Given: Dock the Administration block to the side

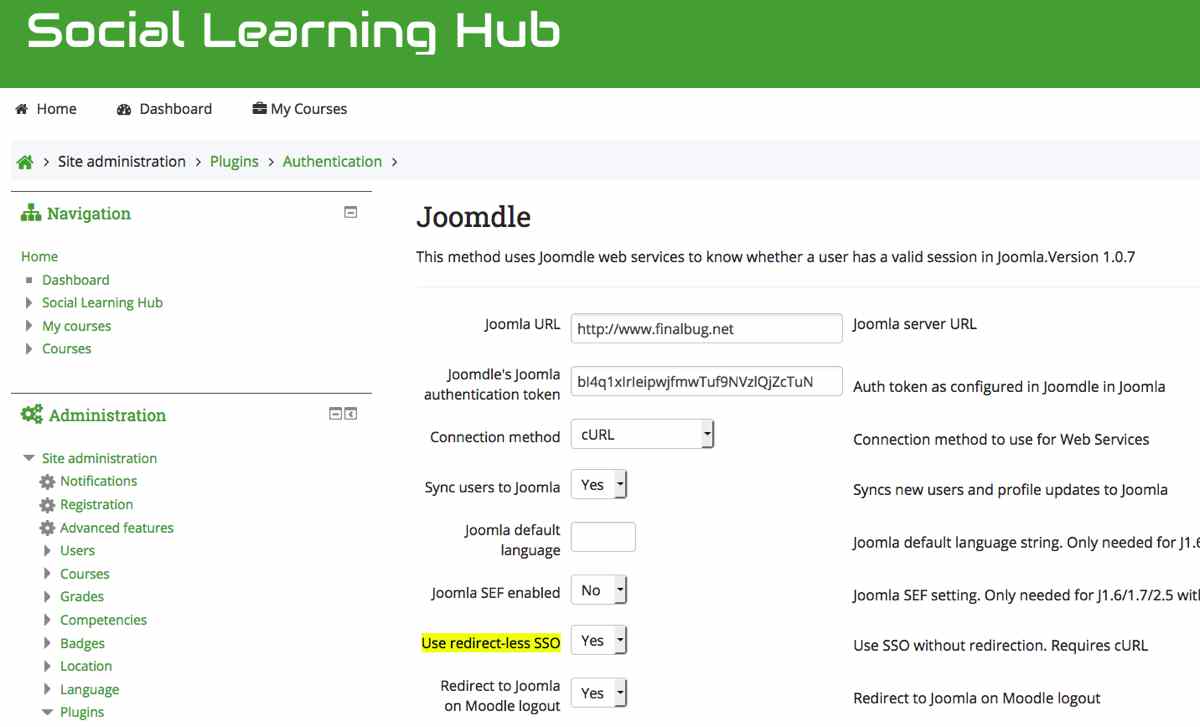Looking at the screenshot, I should coord(351,414).
